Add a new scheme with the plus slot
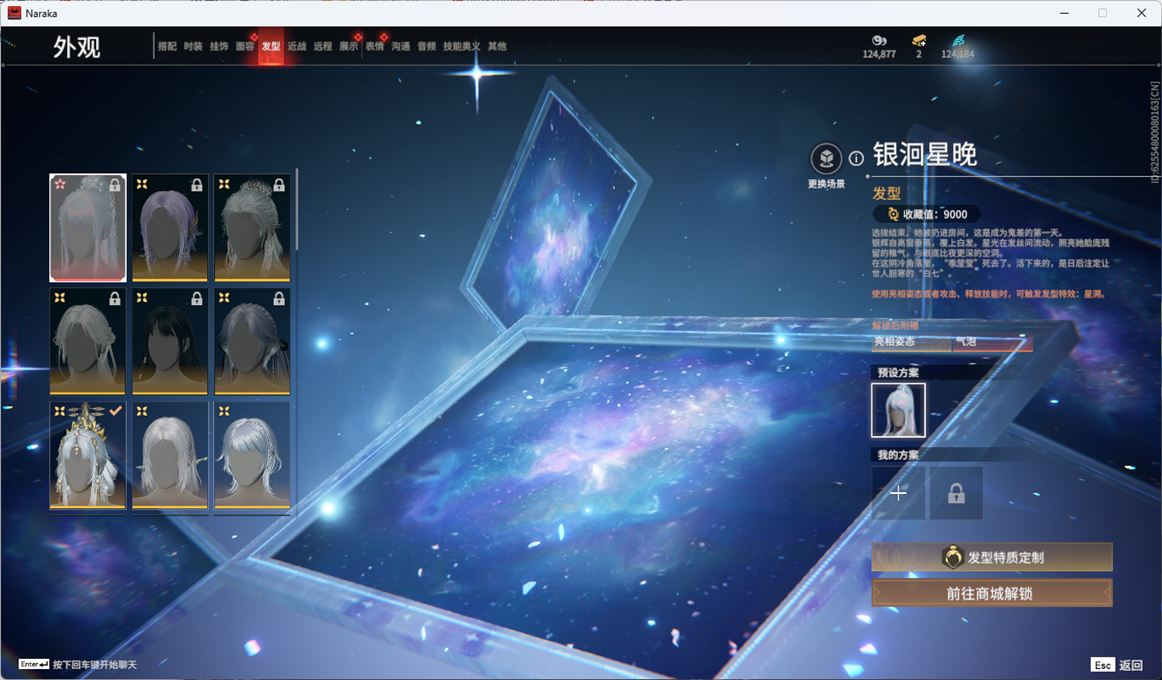Viewport: 1162px width, 680px height. pyautogui.click(x=898, y=493)
